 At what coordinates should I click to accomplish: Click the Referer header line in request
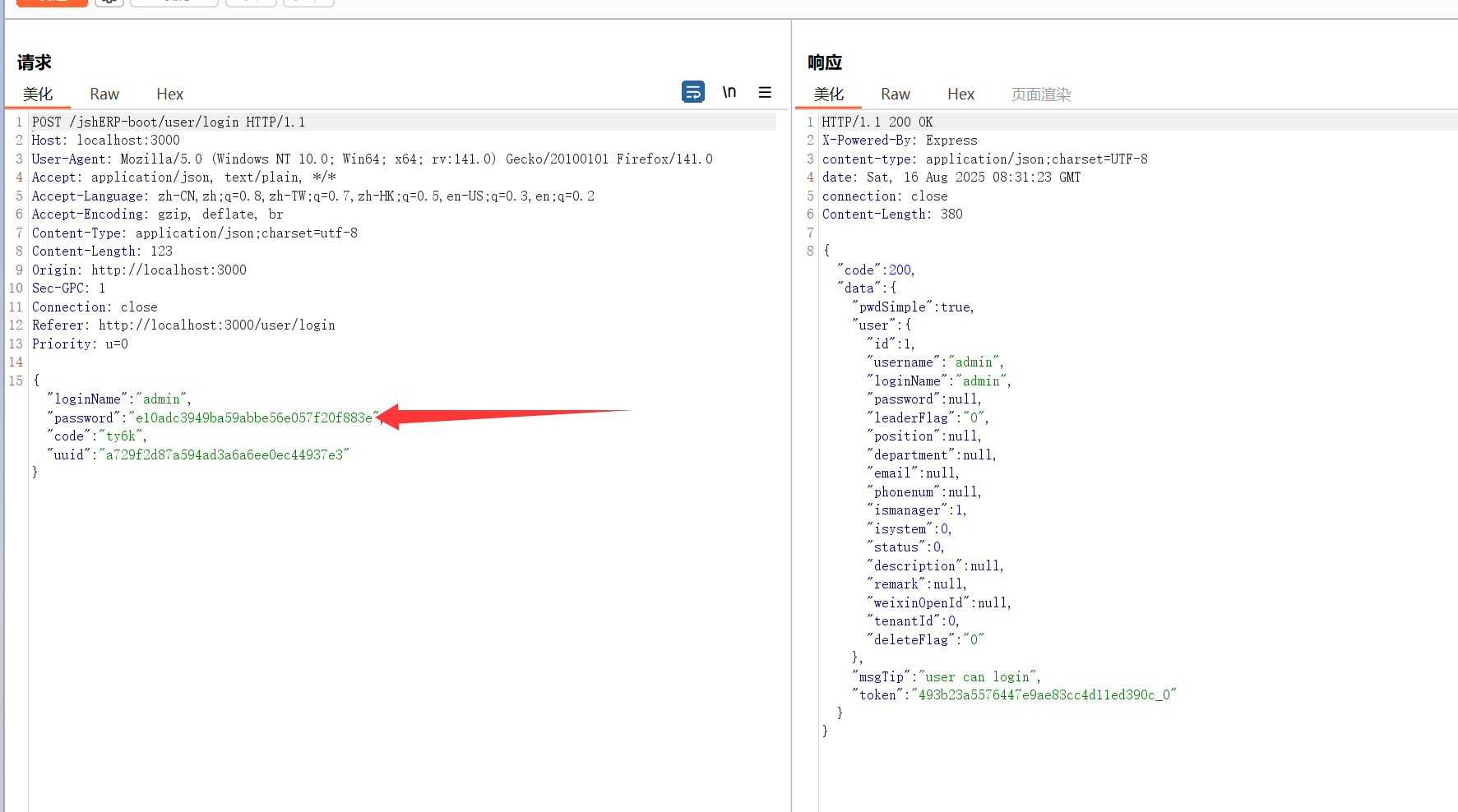click(183, 325)
